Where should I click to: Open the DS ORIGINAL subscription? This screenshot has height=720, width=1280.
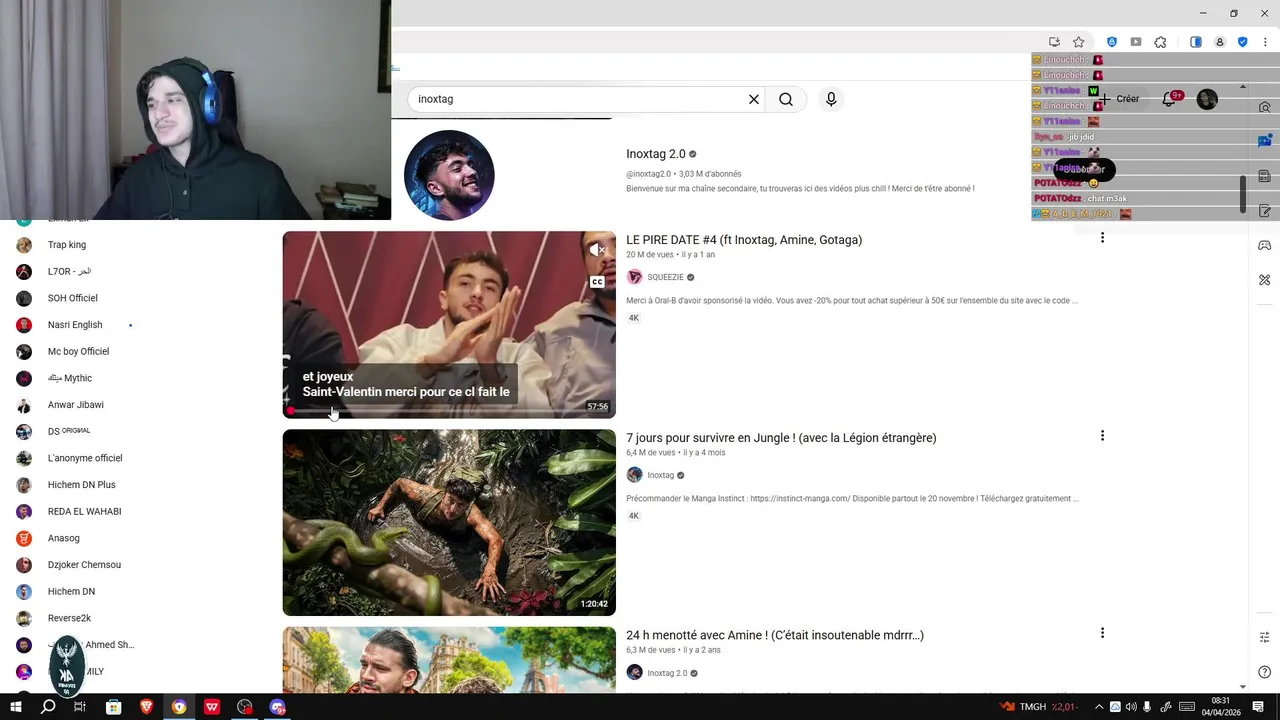coord(69,432)
